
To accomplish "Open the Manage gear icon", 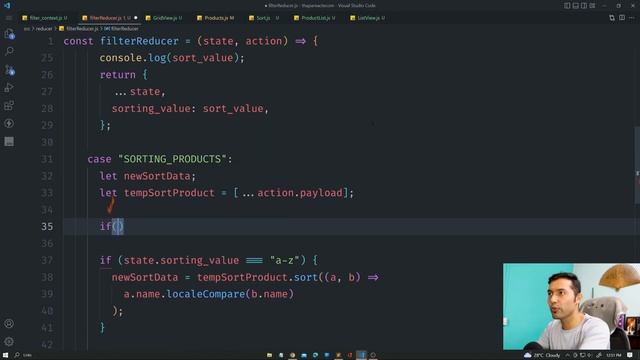I will 9,341.
